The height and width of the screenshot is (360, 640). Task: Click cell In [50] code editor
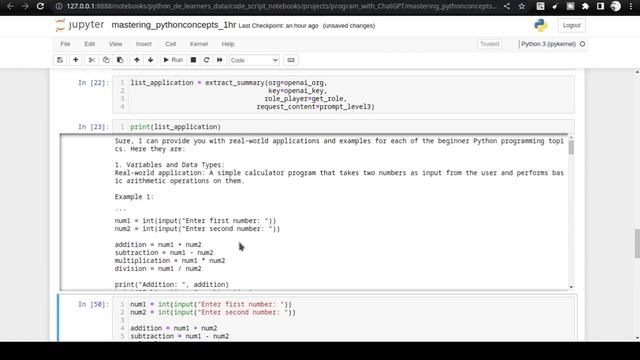pos(343,319)
